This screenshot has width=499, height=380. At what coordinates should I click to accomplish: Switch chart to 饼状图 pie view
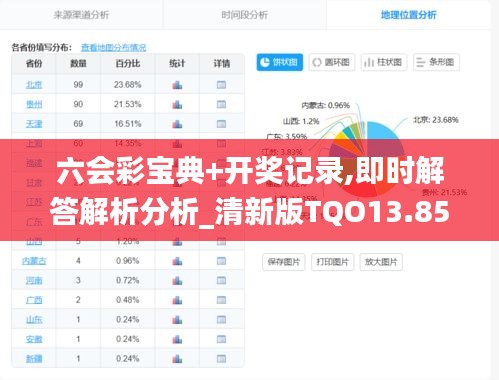pos(280,62)
